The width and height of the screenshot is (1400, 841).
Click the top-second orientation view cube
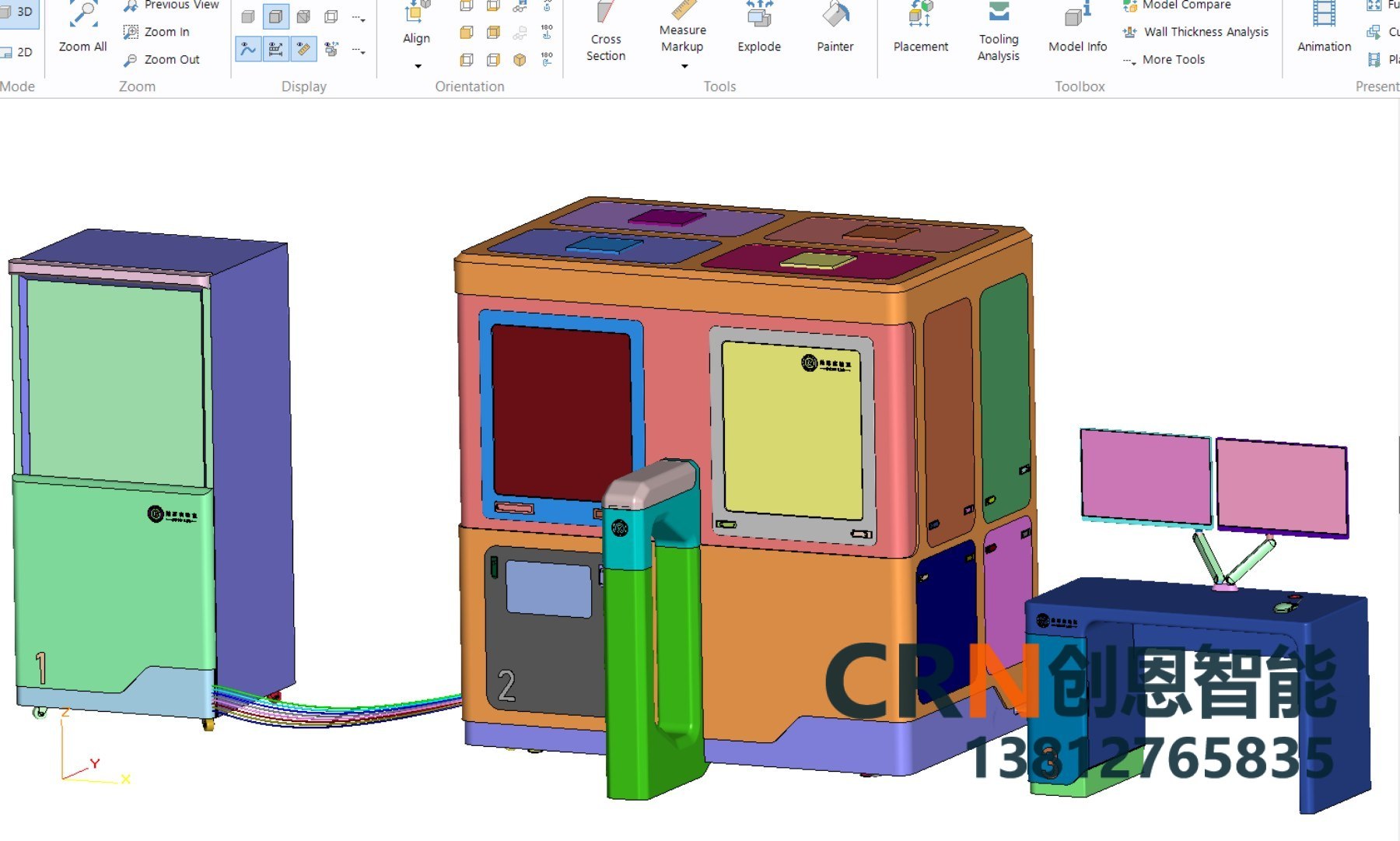click(x=493, y=6)
